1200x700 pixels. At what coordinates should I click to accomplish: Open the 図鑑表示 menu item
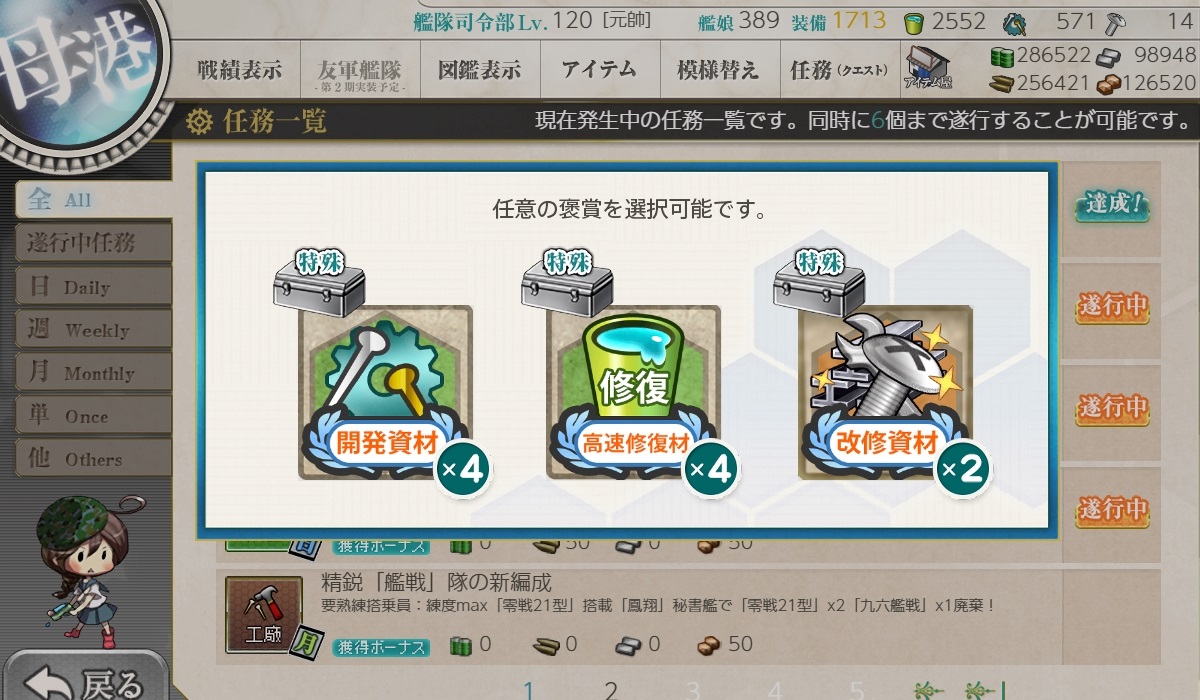(480, 70)
